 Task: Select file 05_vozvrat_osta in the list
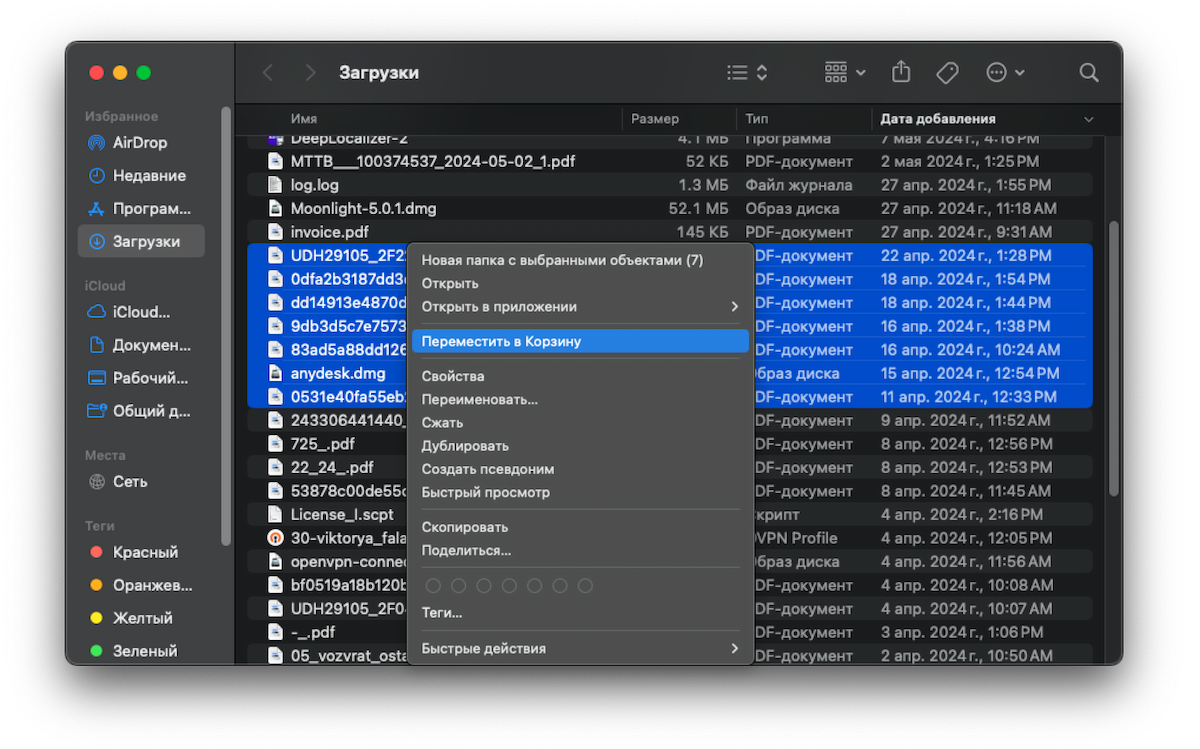pyautogui.click(x=349, y=655)
